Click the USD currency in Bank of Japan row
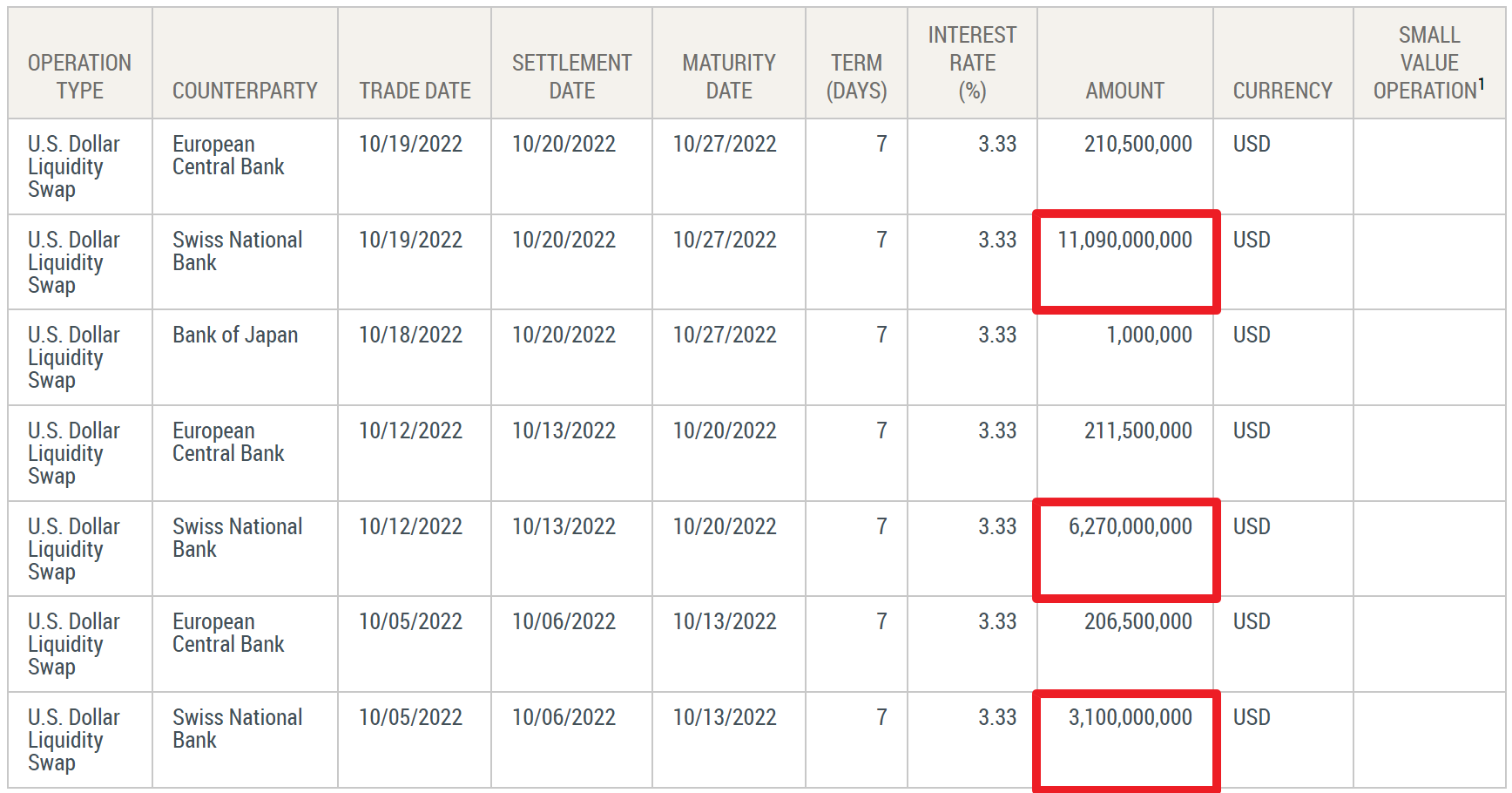Image resolution: width=1512 pixels, height=793 pixels. pos(1252,335)
